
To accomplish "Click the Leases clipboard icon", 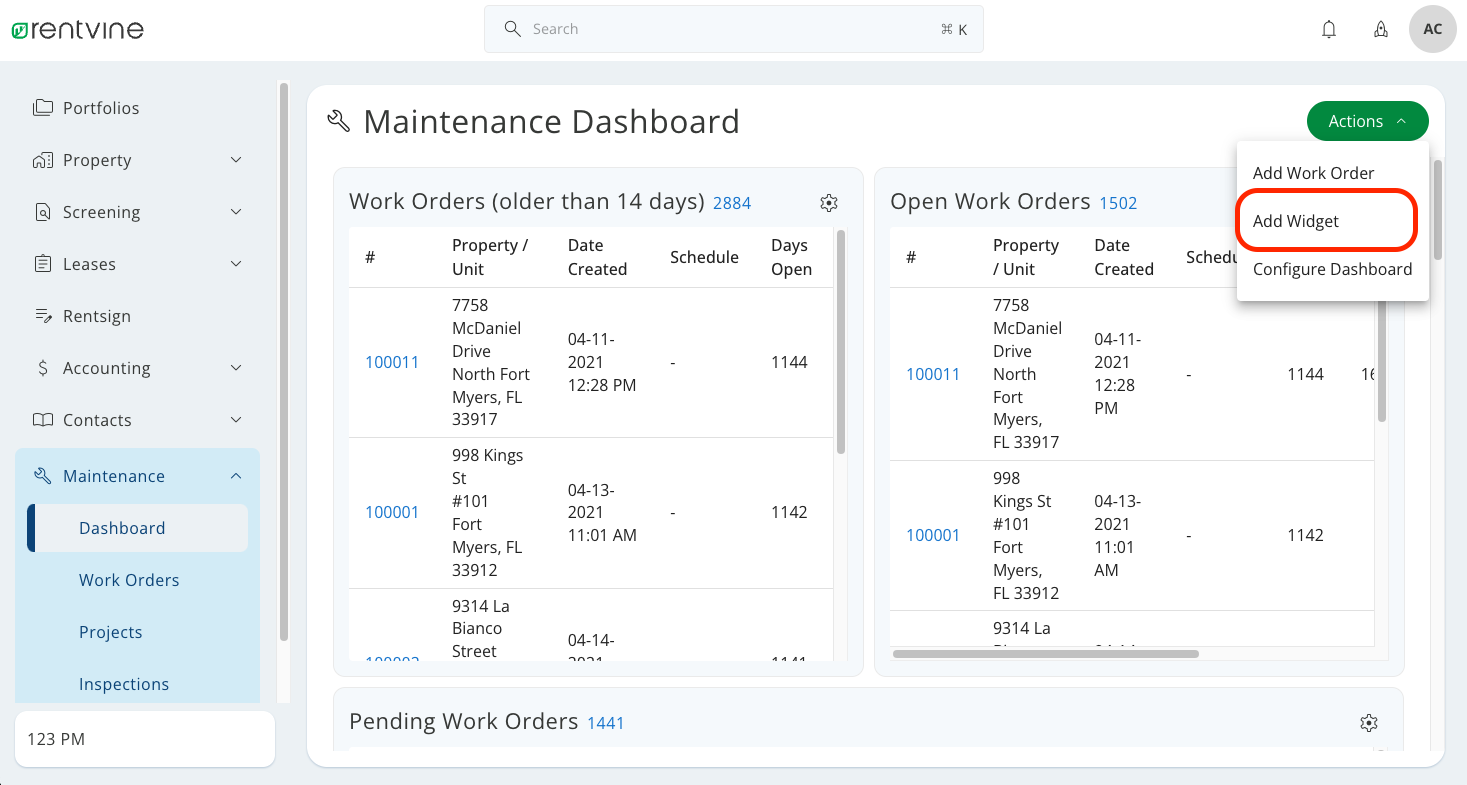I will pyautogui.click(x=42, y=264).
